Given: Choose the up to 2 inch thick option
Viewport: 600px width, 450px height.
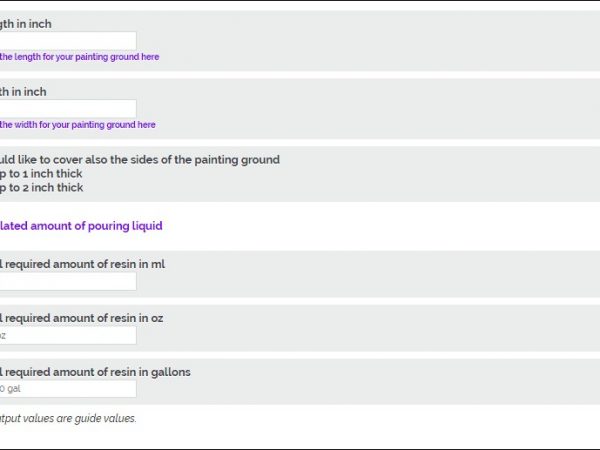Looking at the screenshot, I should click(42, 188).
